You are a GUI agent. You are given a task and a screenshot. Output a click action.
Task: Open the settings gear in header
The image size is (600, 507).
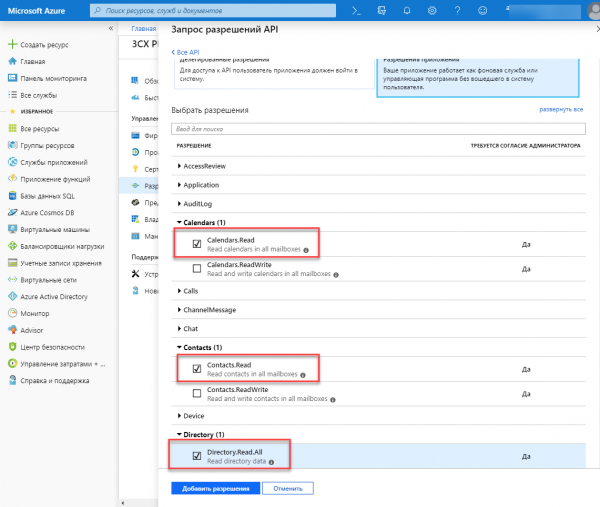coord(431,10)
